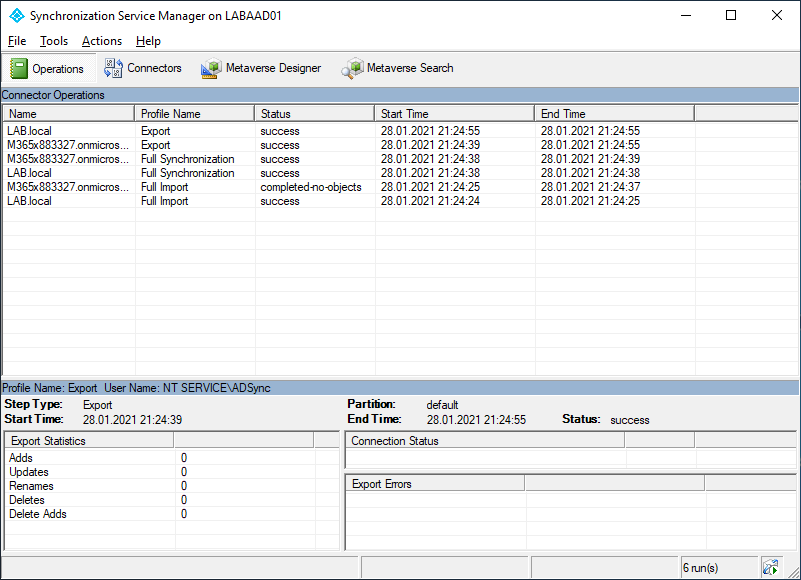Click Full Synchronization ending at 21:24:38

click(x=187, y=173)
